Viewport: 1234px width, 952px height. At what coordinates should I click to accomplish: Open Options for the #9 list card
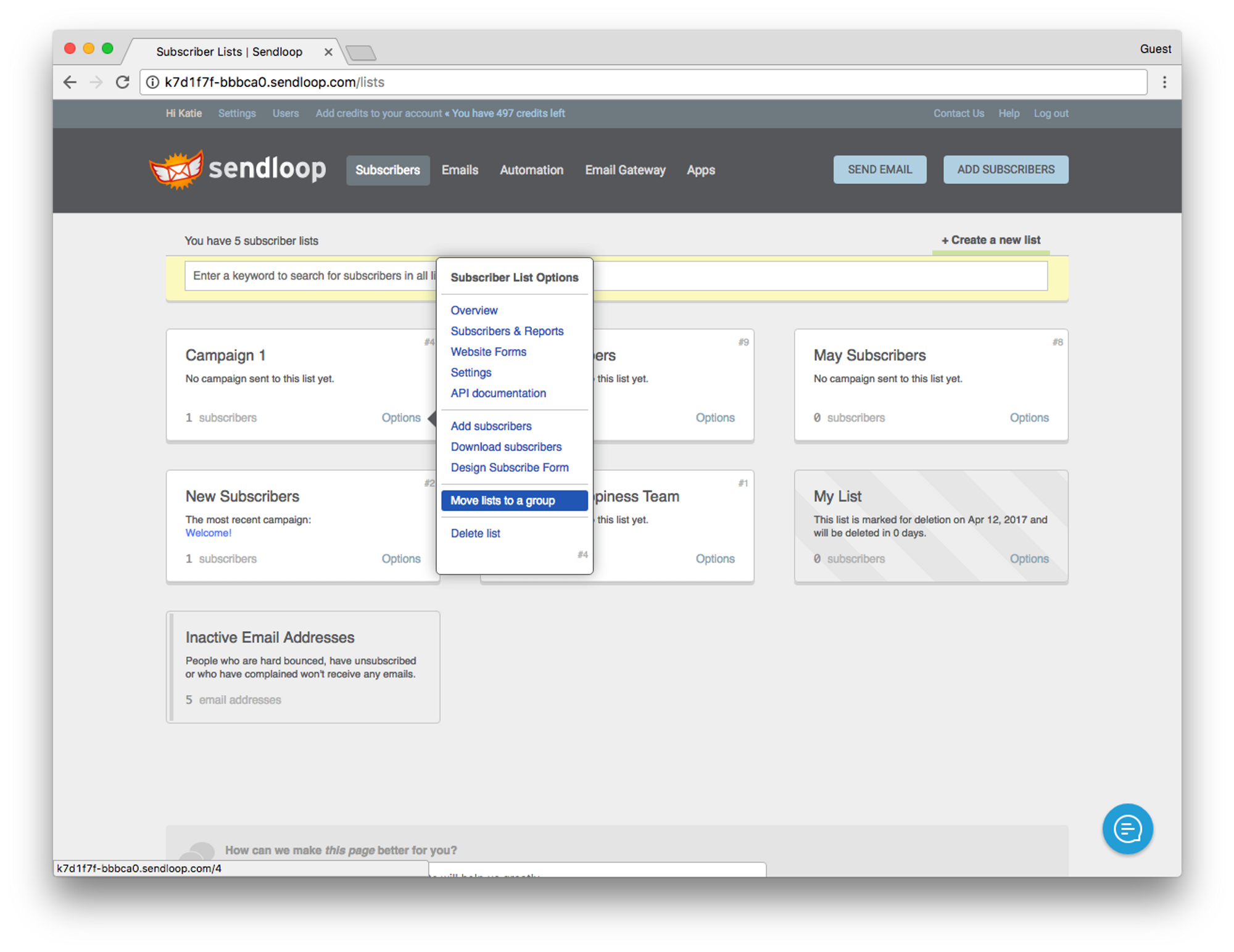tap(714, 418)
